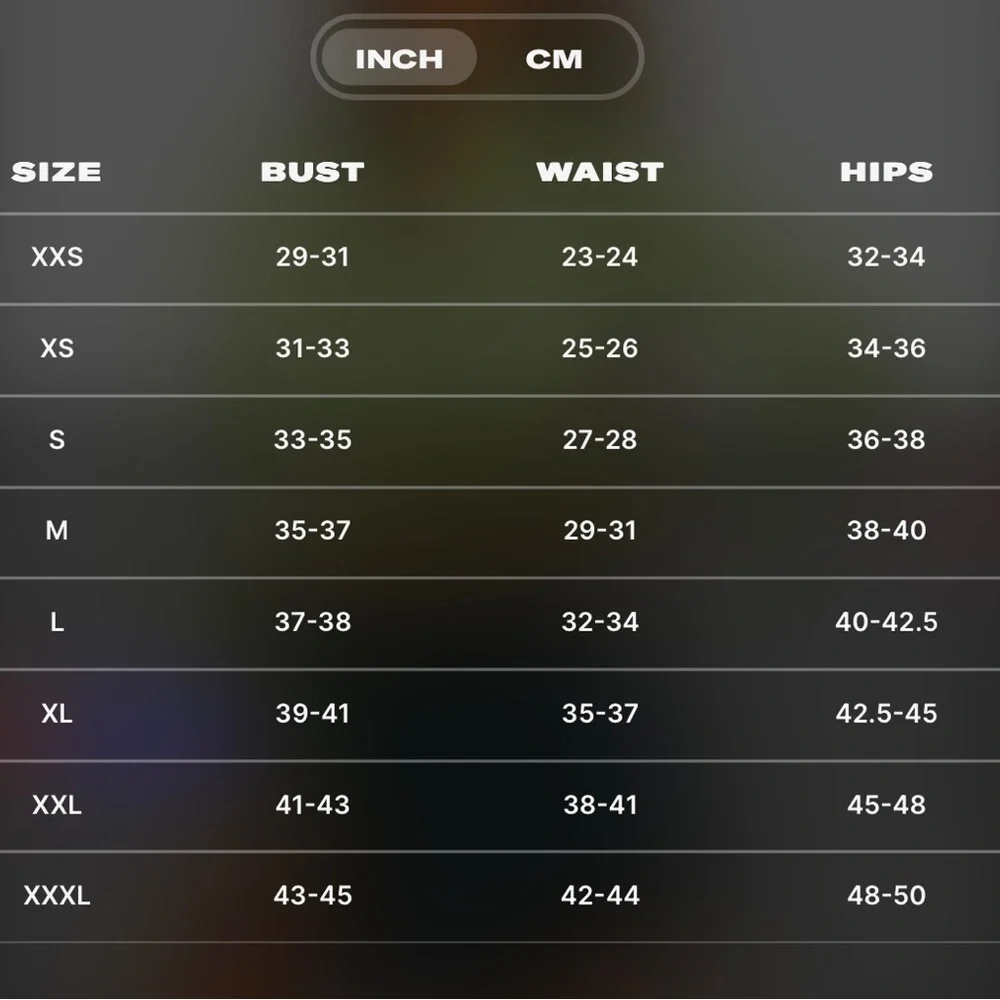The height and width of the screenshot is (1000, 1000).
Task: Click the HIPS column header
Action: tap(886, 172)
